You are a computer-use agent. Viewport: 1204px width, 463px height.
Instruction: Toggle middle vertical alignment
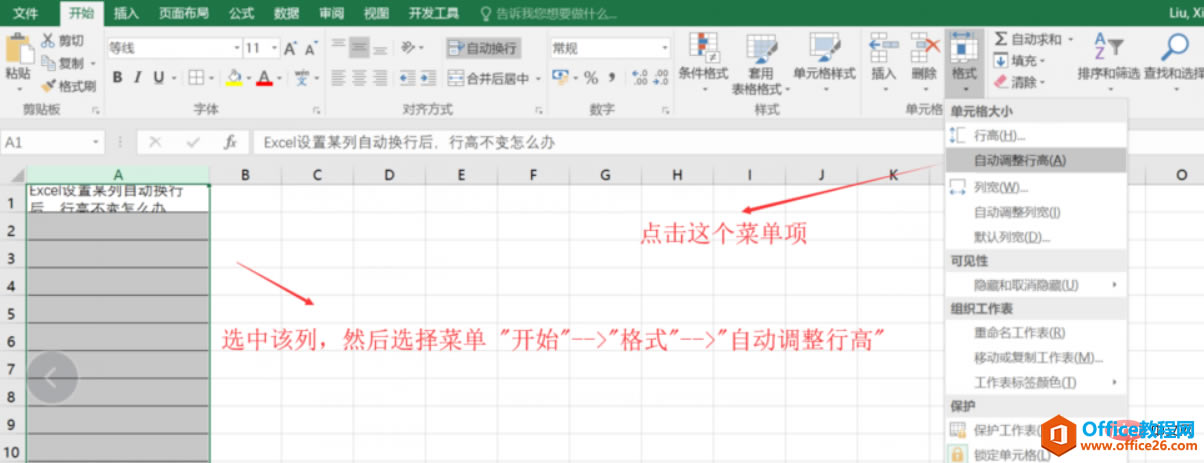(x=359, y=47)
